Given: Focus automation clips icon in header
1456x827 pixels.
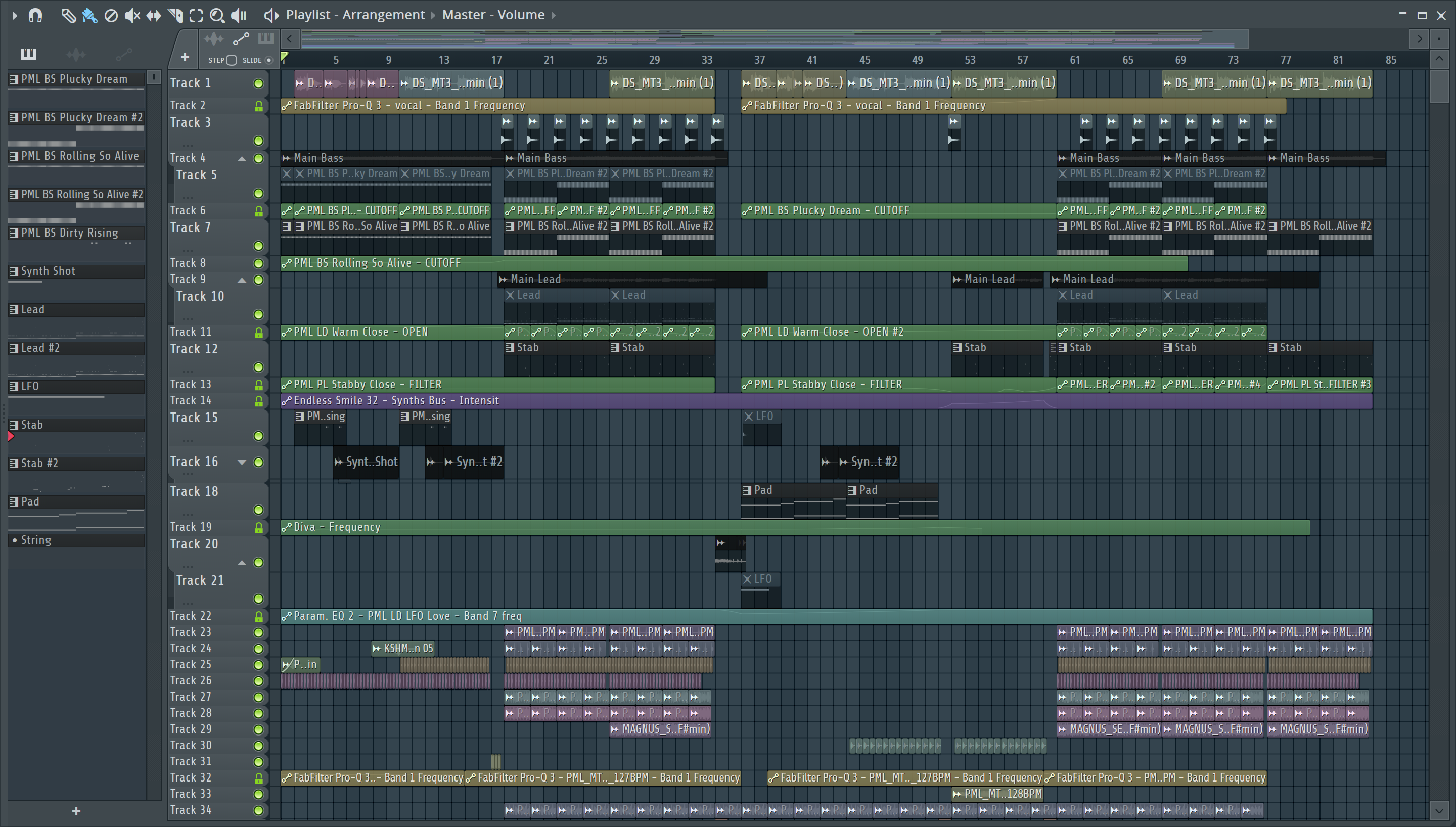Looking at the screenshot, I should (x=241, y=39).
